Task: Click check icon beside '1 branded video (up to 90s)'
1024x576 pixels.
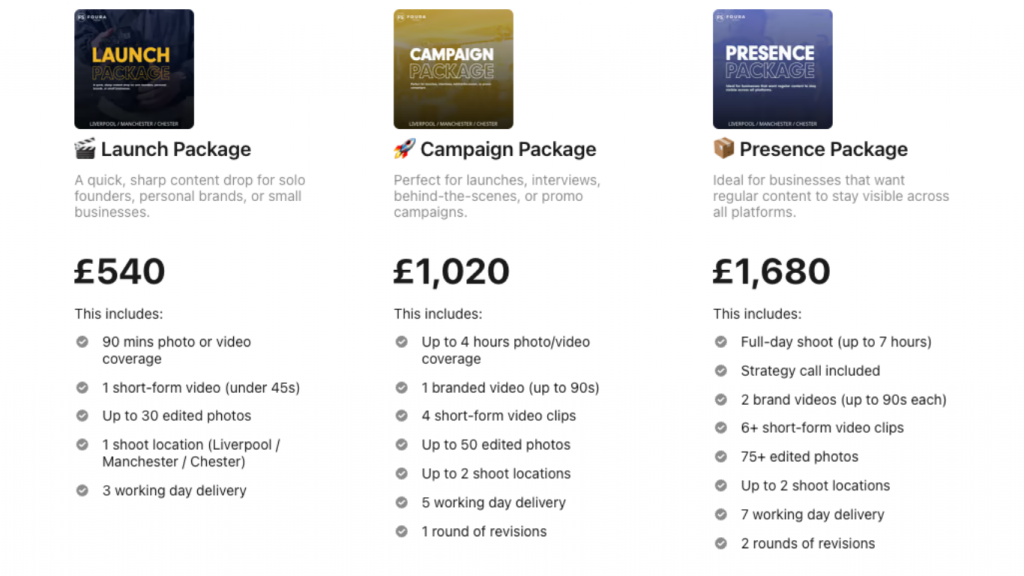Action: coord(402,387)
